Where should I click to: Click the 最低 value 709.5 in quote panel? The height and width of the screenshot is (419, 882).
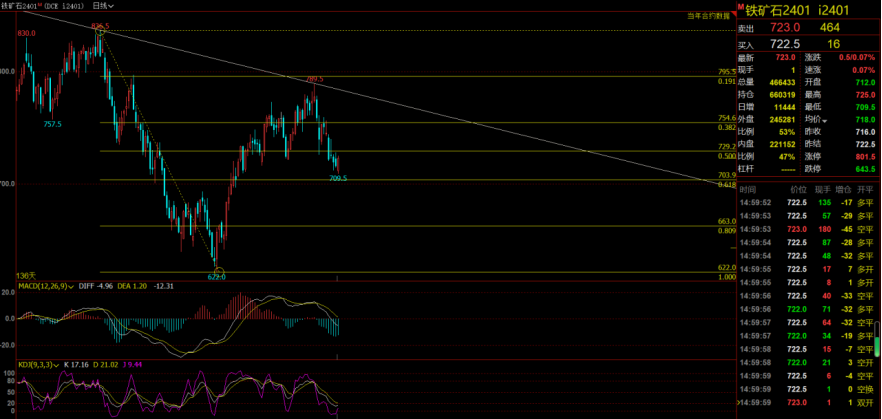(866, 107)
